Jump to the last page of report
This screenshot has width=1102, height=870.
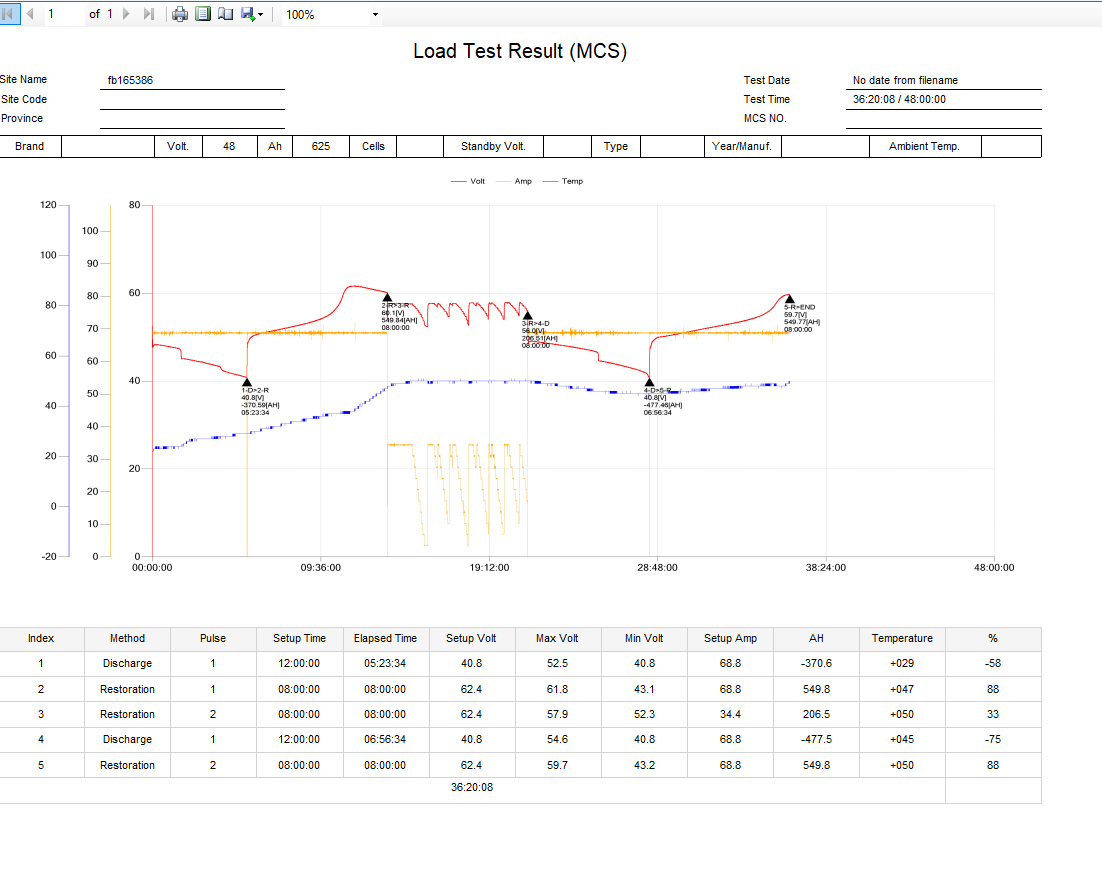tap(149, 14)
